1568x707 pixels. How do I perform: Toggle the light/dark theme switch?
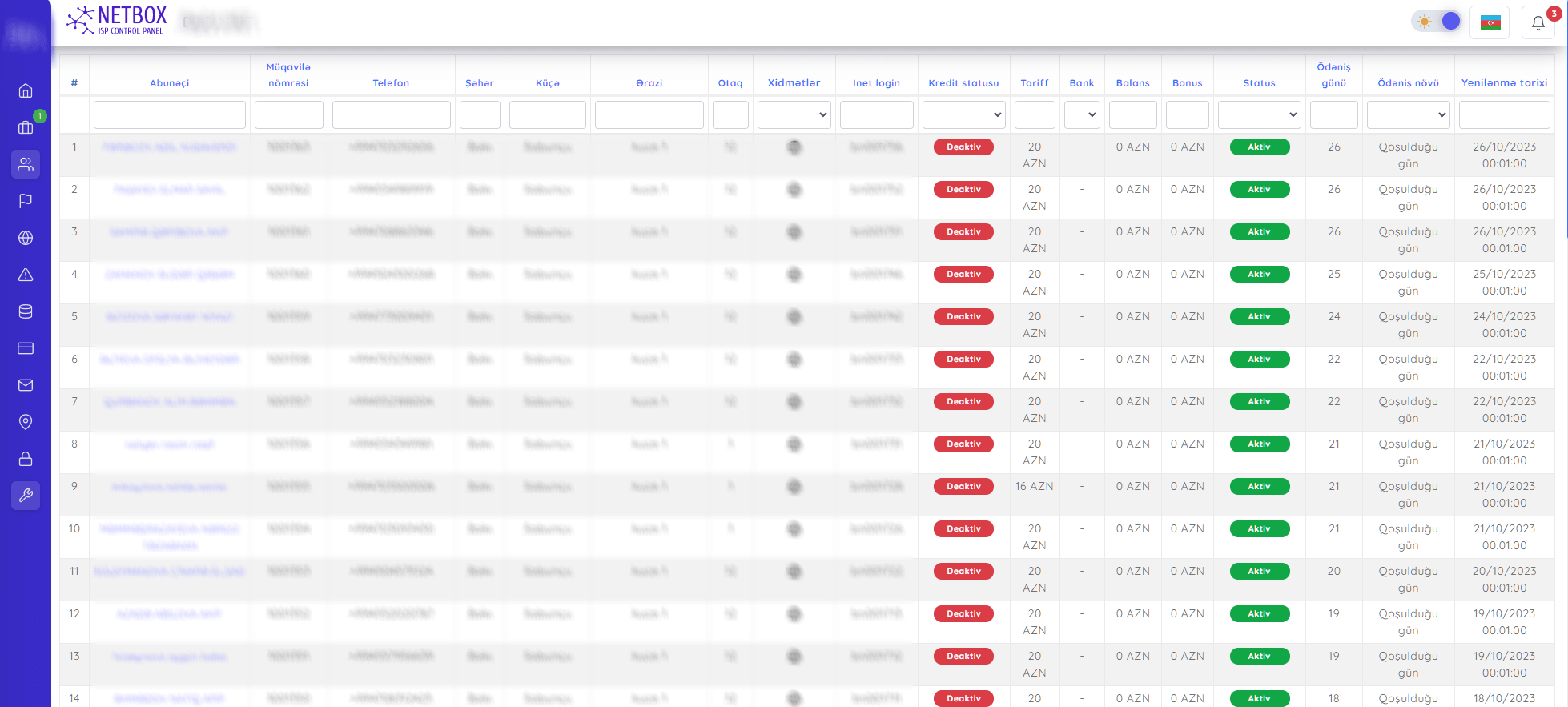tap(1437, 22)
